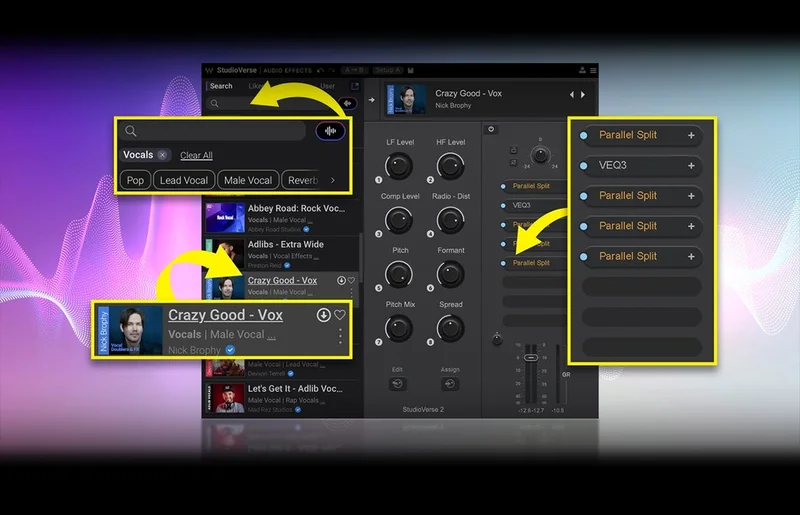
Task: Select the Male Vocal tag chip
Action: click(x=248, y=180)
